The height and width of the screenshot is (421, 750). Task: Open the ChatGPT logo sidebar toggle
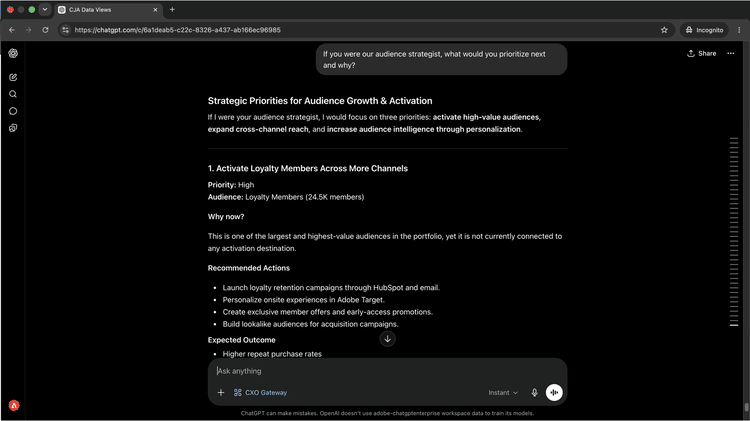[x=13, y=53]
